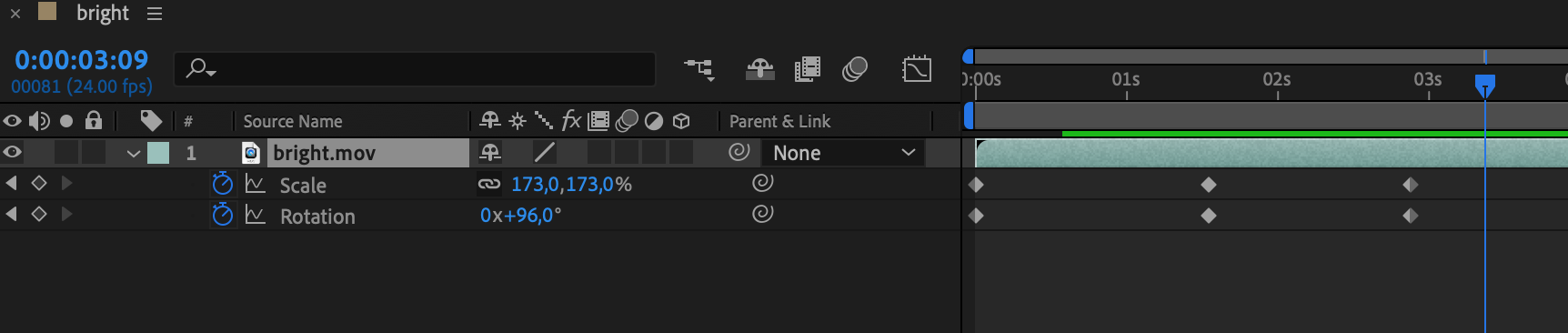This screenshot has width=1568, height=333.
Task: Enable motion blur for the composition
Action: point(855,68)
